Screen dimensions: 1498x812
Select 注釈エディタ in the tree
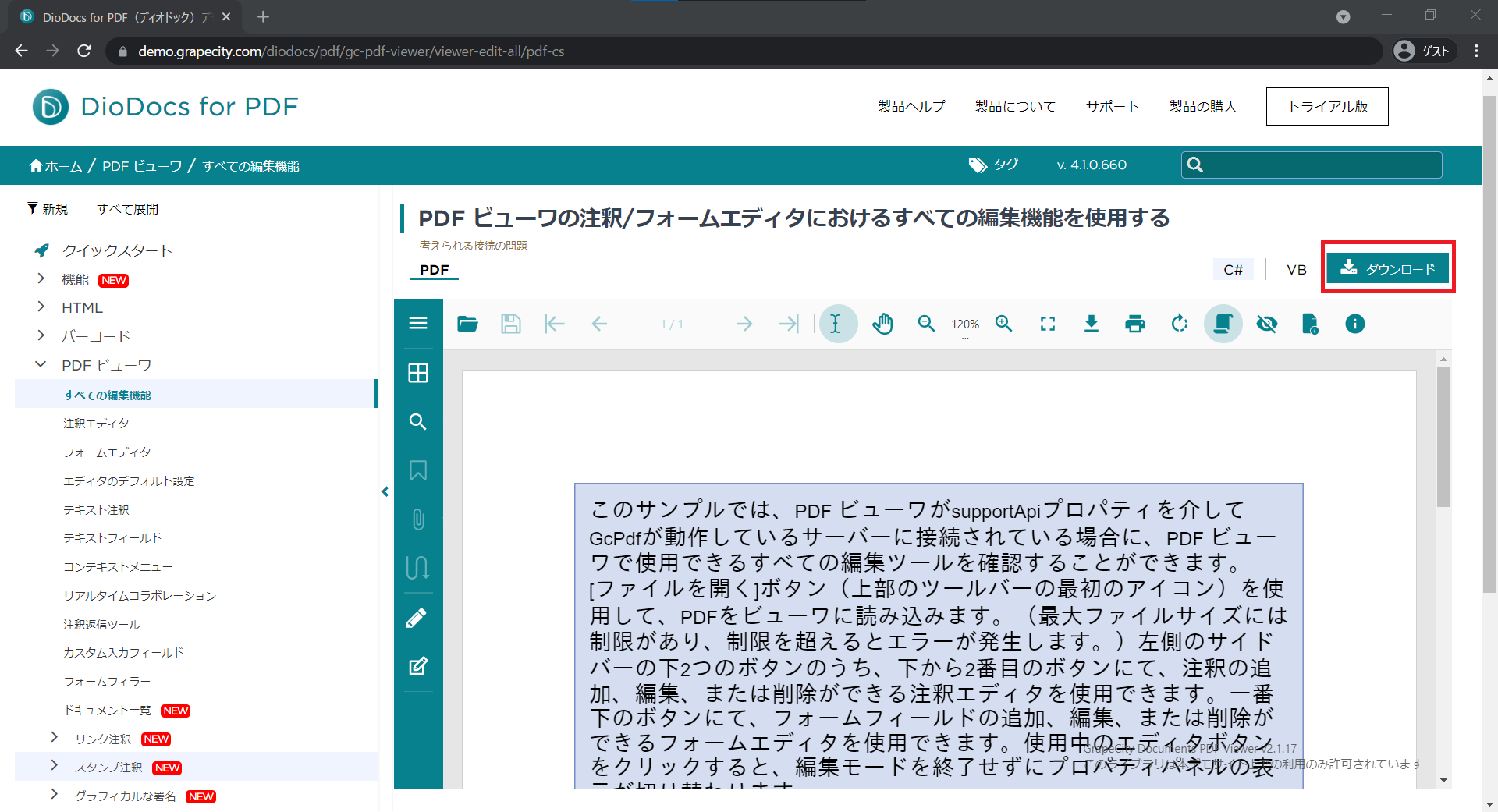[96, 423]
